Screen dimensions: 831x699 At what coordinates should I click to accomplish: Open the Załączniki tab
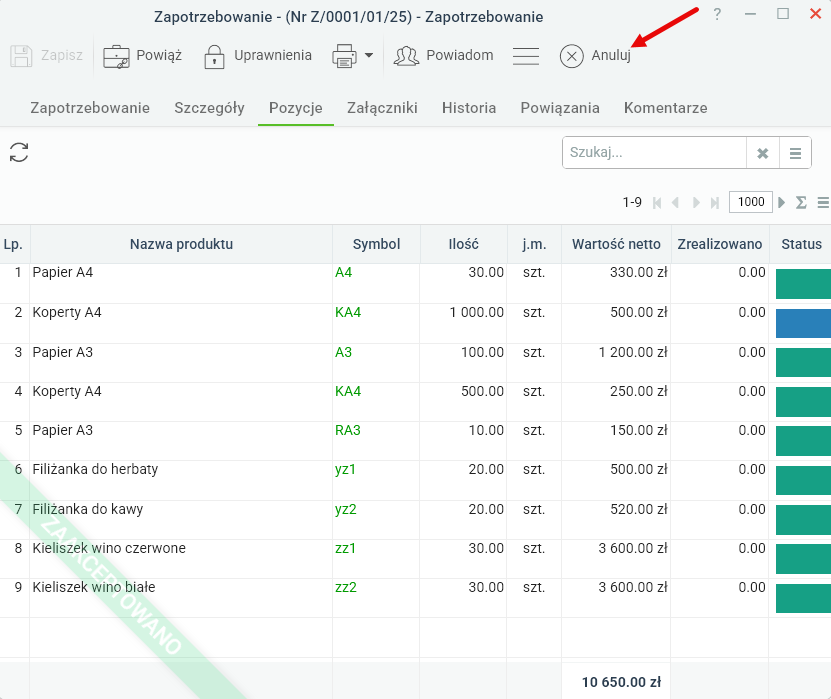[382, 108]
